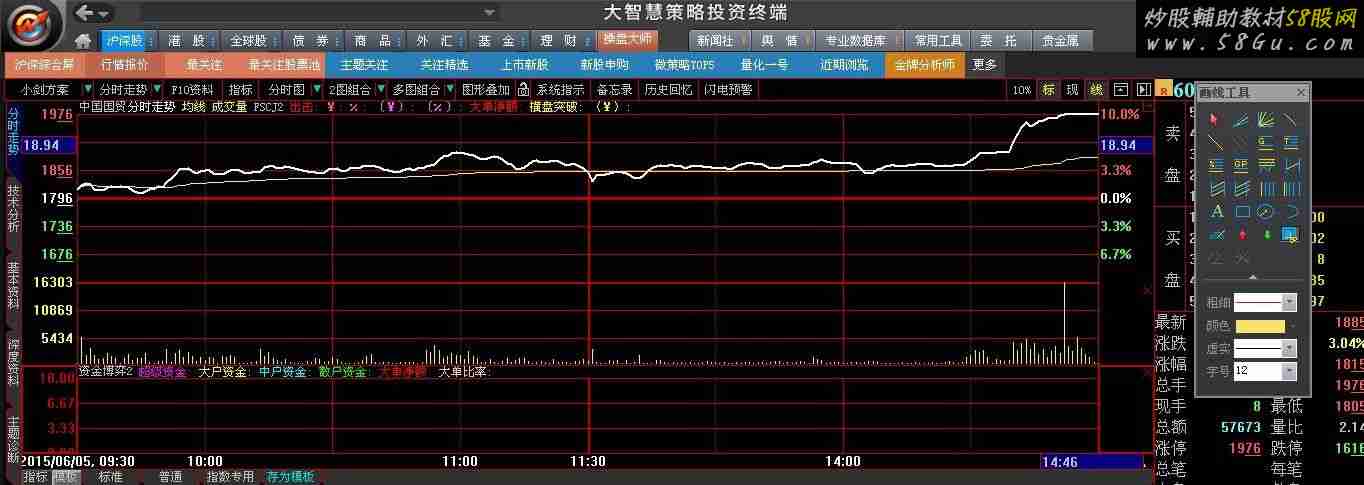This screenshot has width=1364, height=485.
Task: Select the vertical cycle lines tool
Action: (1266, 188)
